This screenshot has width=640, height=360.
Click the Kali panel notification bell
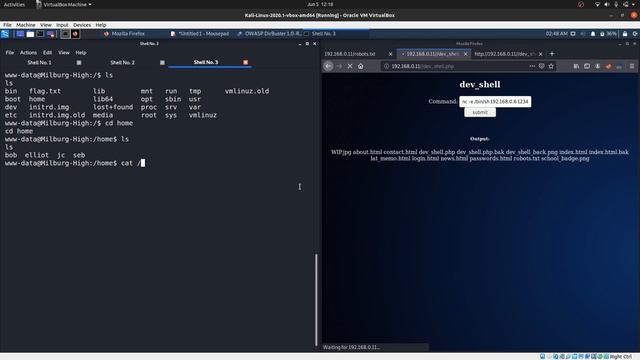click(x=593, y=34)
